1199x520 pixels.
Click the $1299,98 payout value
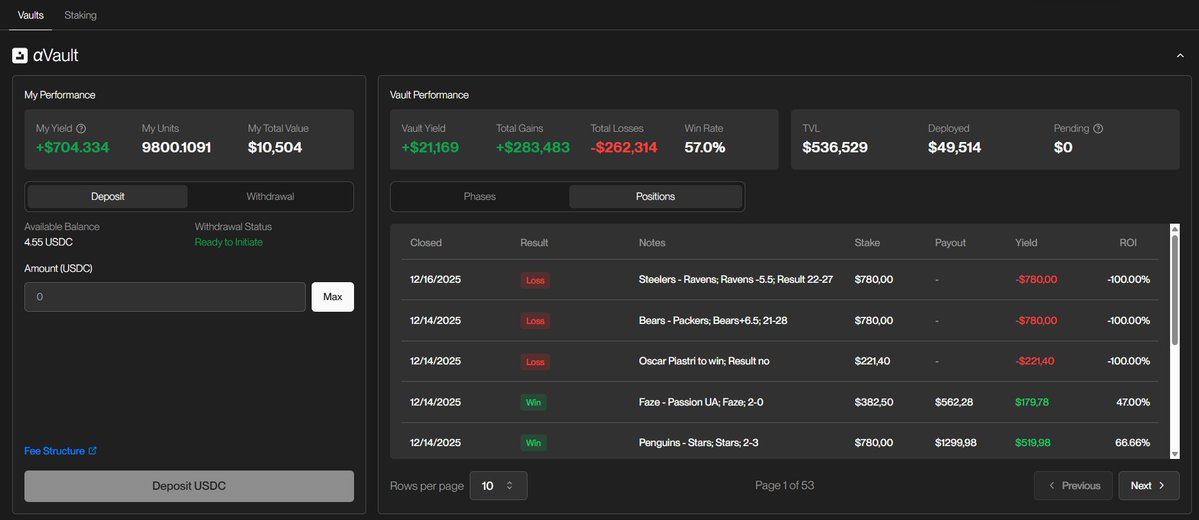click(x=956, y=443)
